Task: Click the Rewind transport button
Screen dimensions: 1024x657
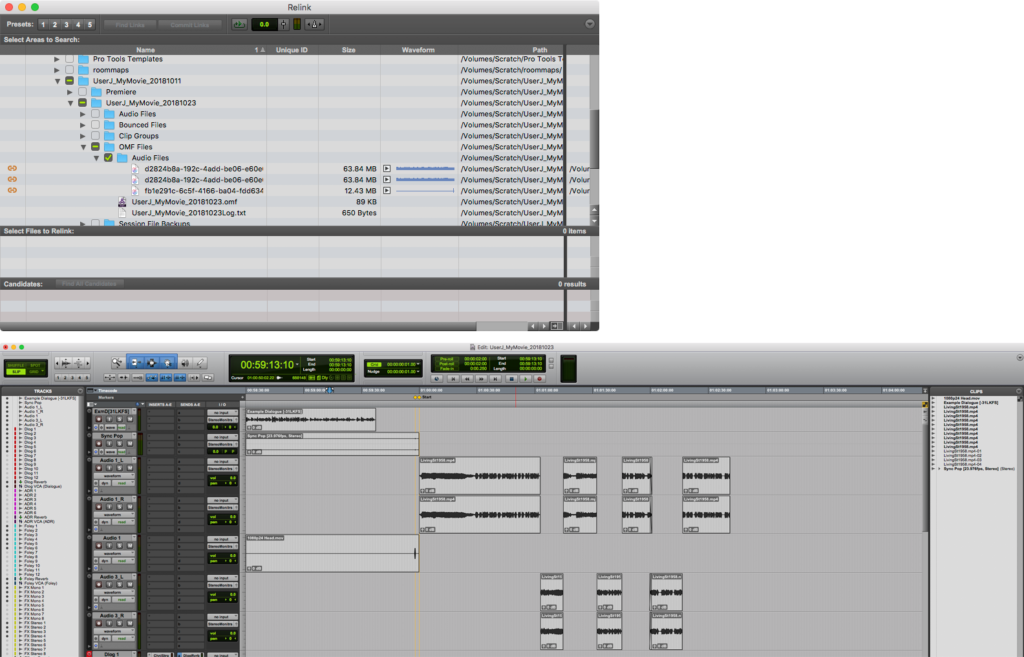Action: [x=467, y=379]
